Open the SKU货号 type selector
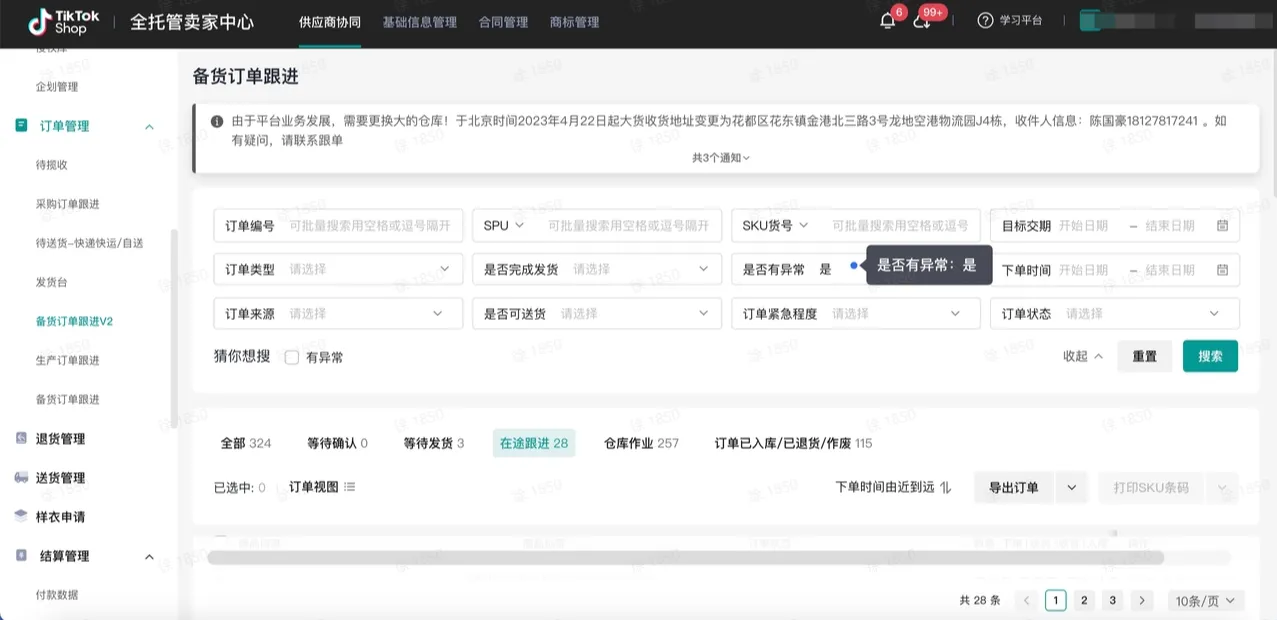The height and width of the screenshot is (620, 1277). coord(775,226)
